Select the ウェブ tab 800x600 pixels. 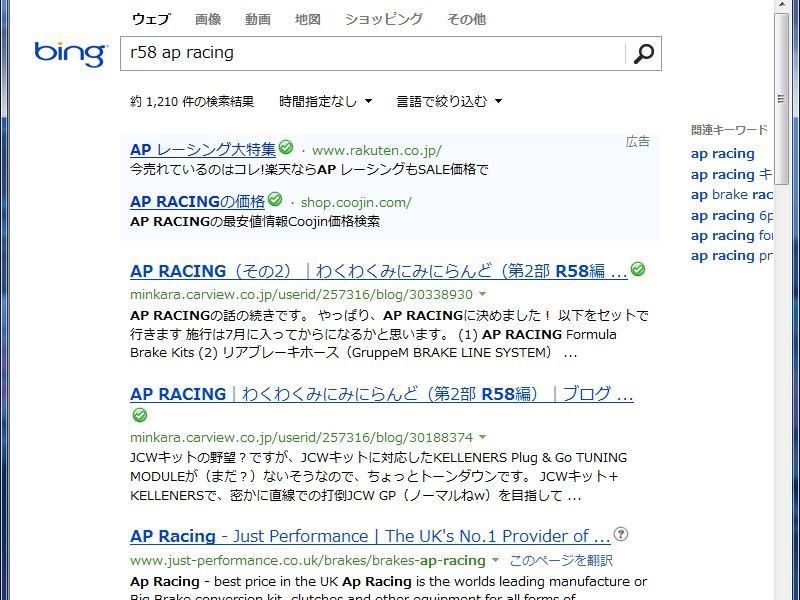coord(151,19)
